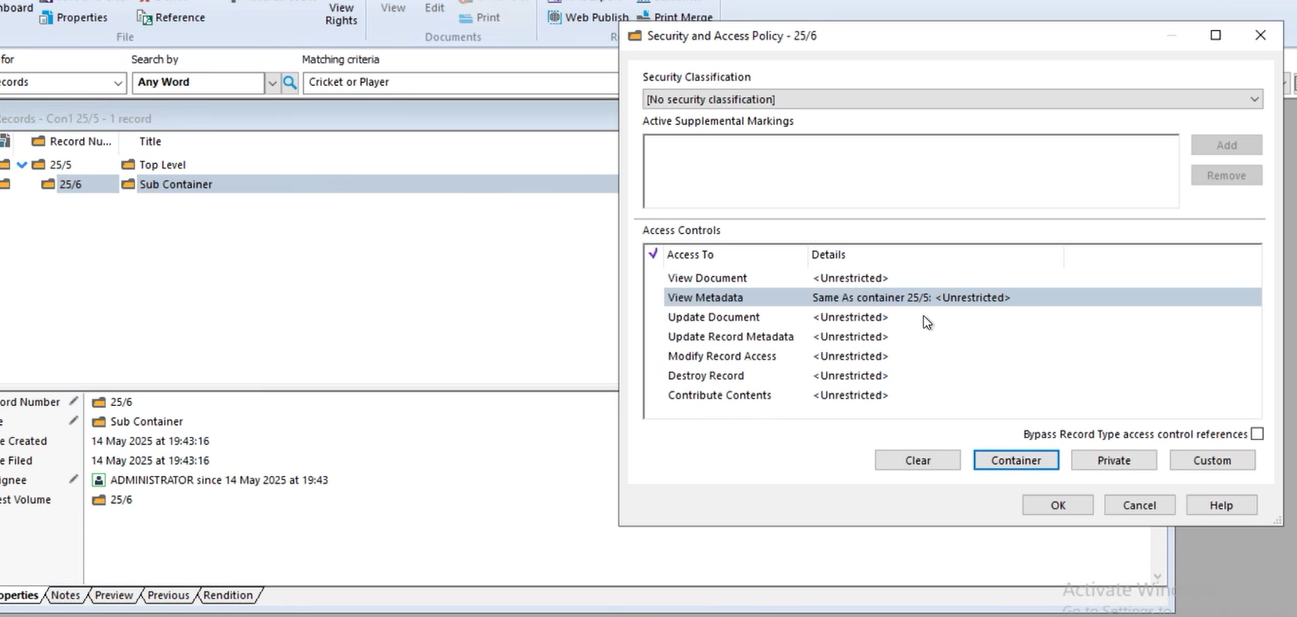Viewport: 1297px width, 617px height.
Task: Click the folder icon beside Sub Container title
Action: (x=128, y=184)
